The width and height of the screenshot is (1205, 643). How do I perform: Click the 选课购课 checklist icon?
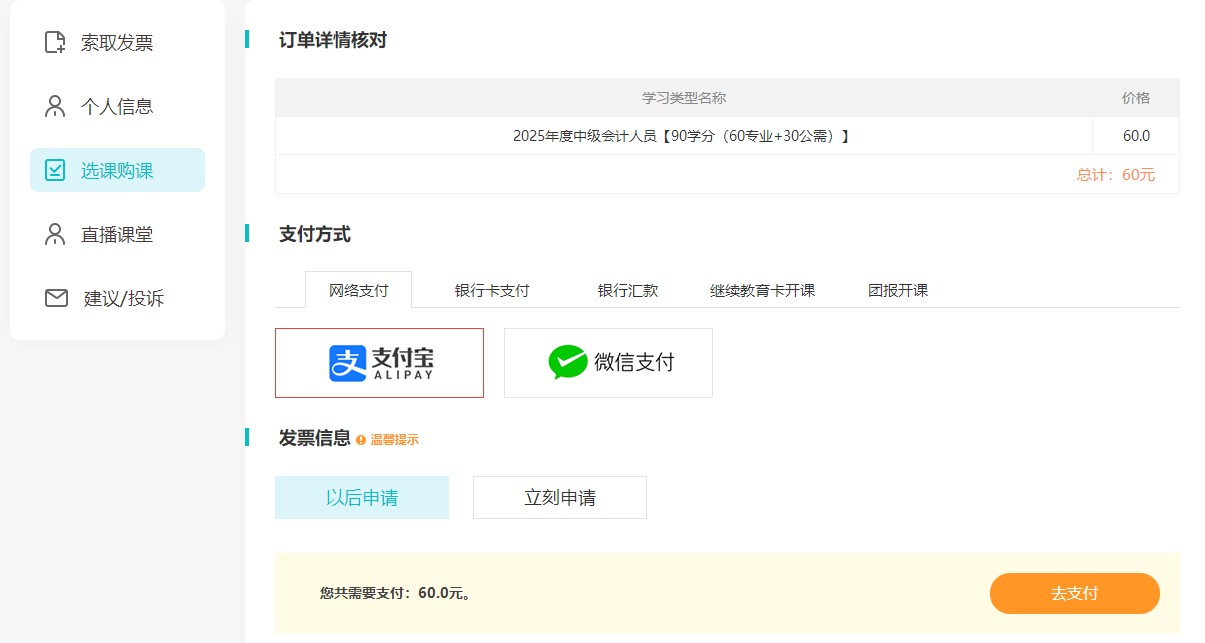pos(55,170)
